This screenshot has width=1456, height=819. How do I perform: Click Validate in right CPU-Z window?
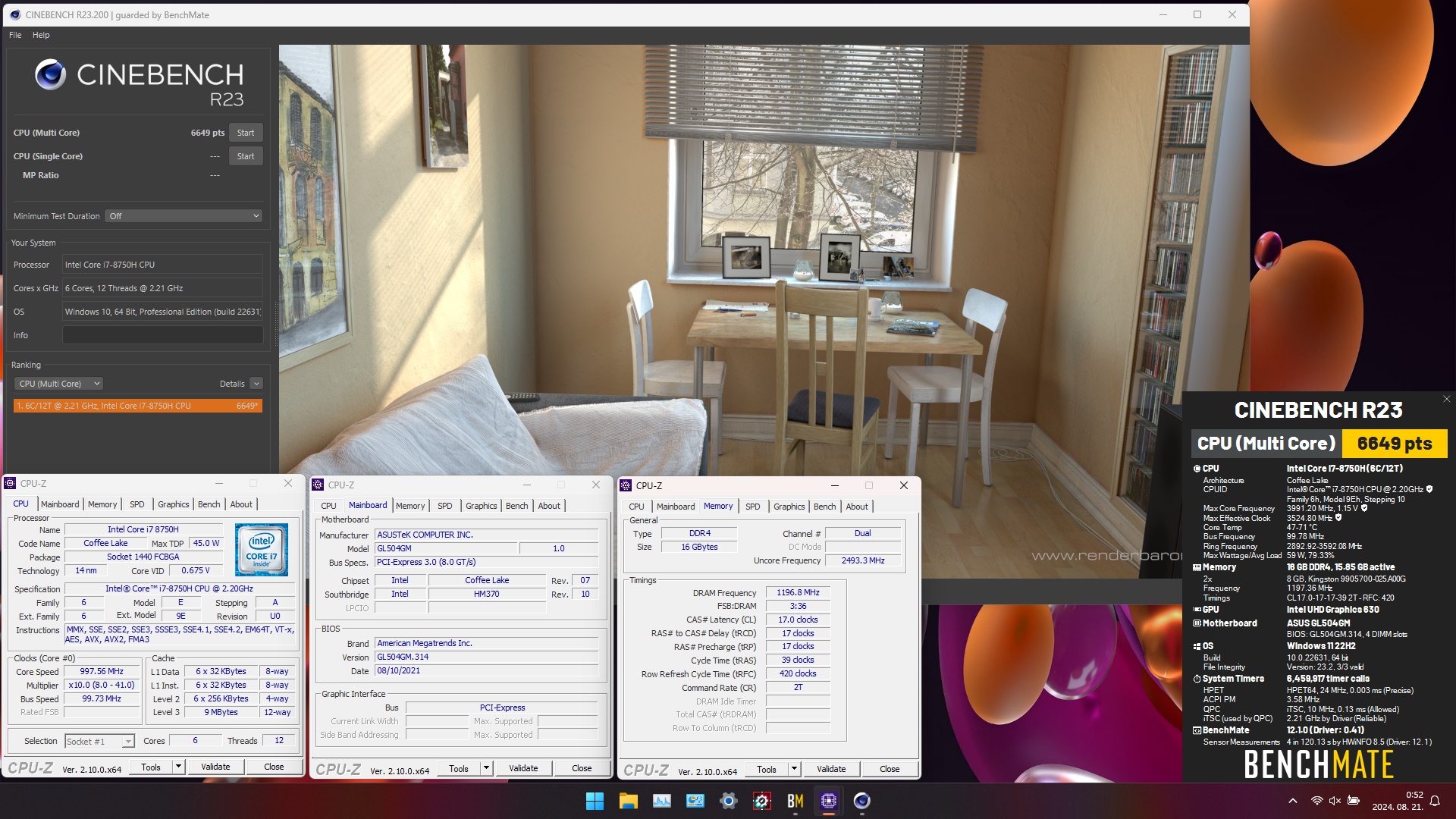click(x=831, y=770)
